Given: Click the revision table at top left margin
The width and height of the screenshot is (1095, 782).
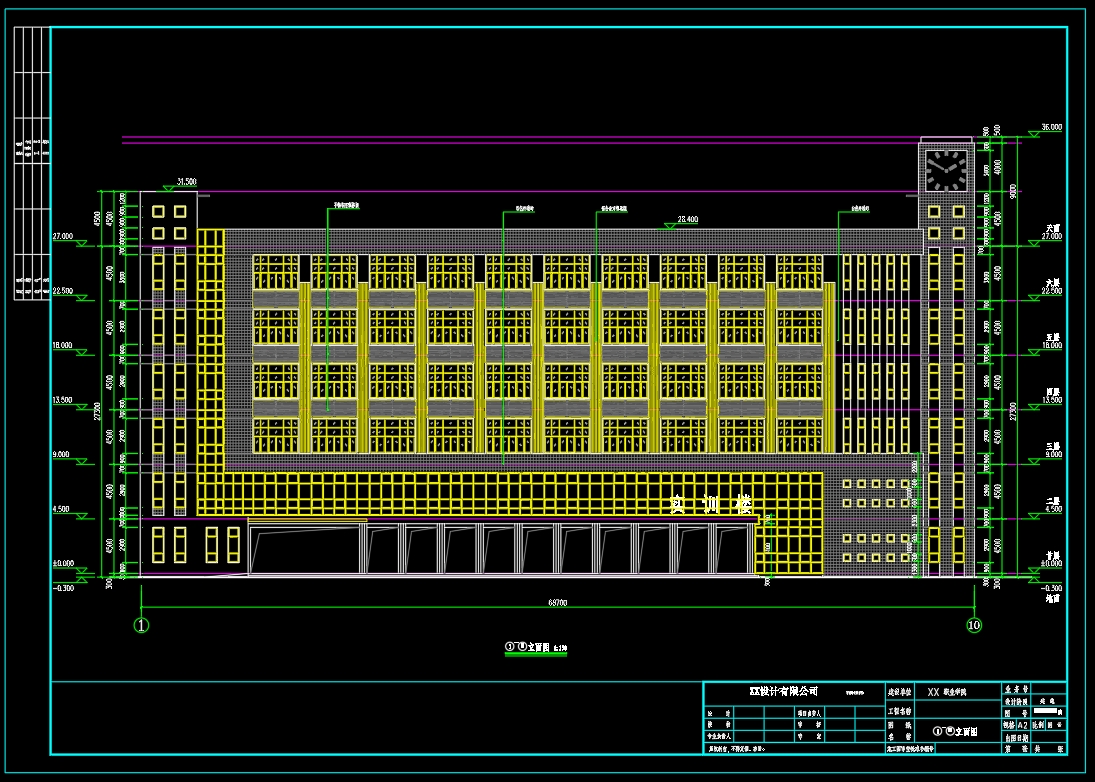Looking at the screenshot, I should click(x=32, y=162).
